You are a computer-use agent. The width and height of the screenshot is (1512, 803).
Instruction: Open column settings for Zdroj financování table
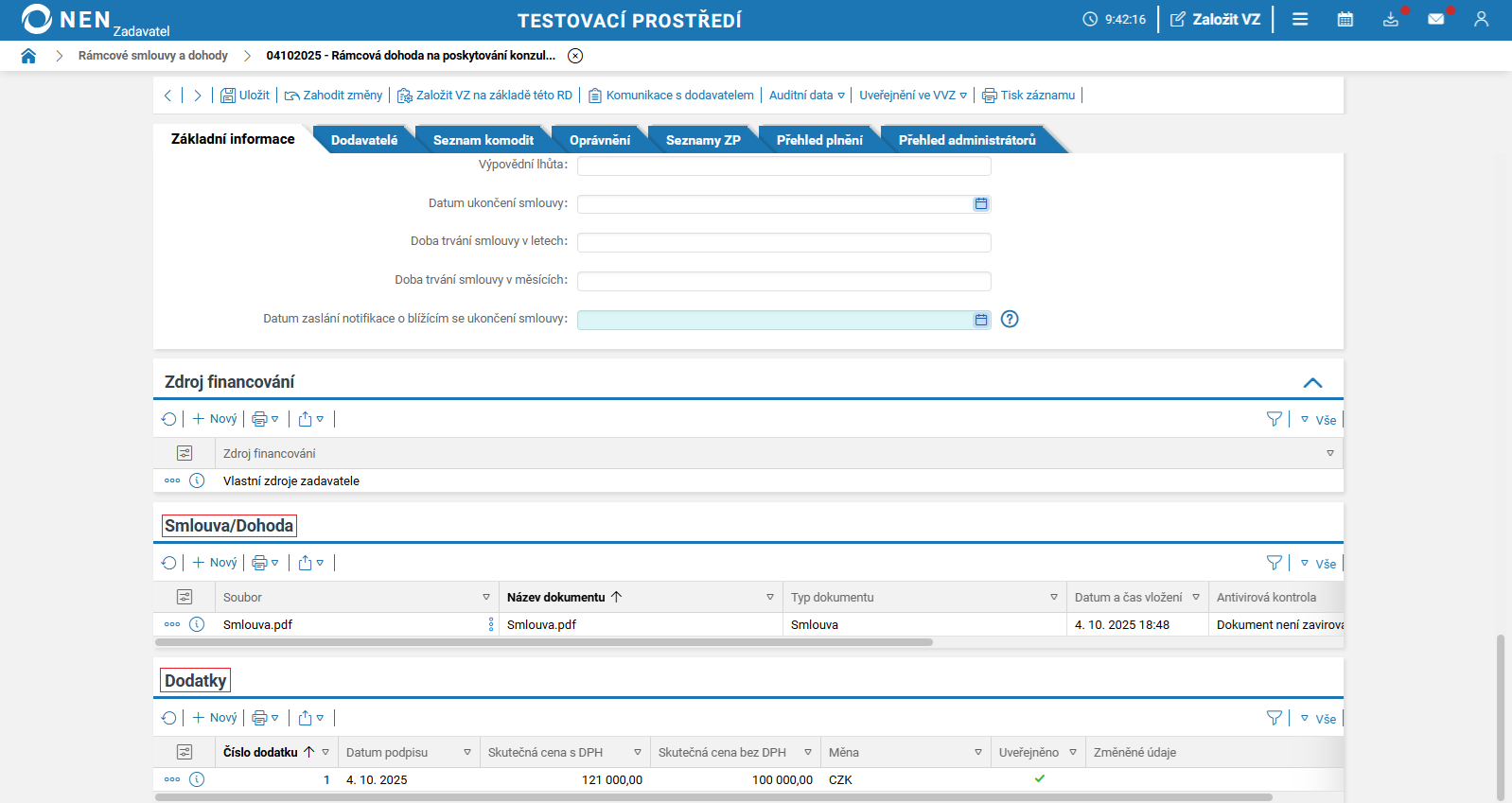[x=185, y=454]
